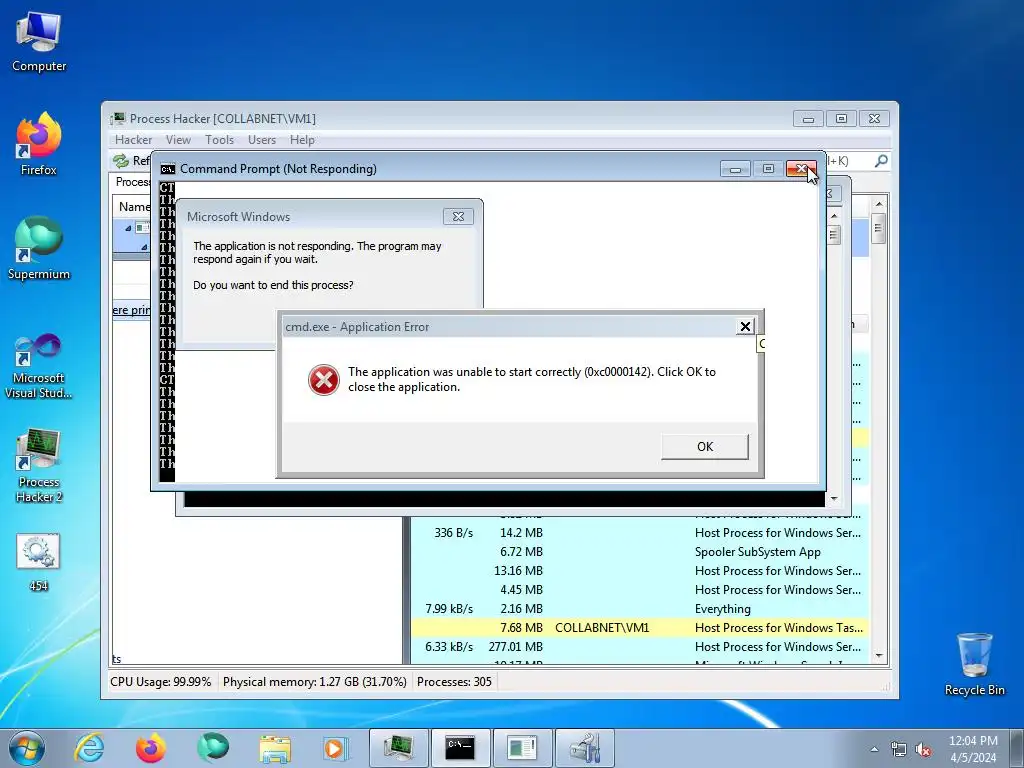
Task: Click CPU Usage 99.99% in status bar
Action: [161, 682]
